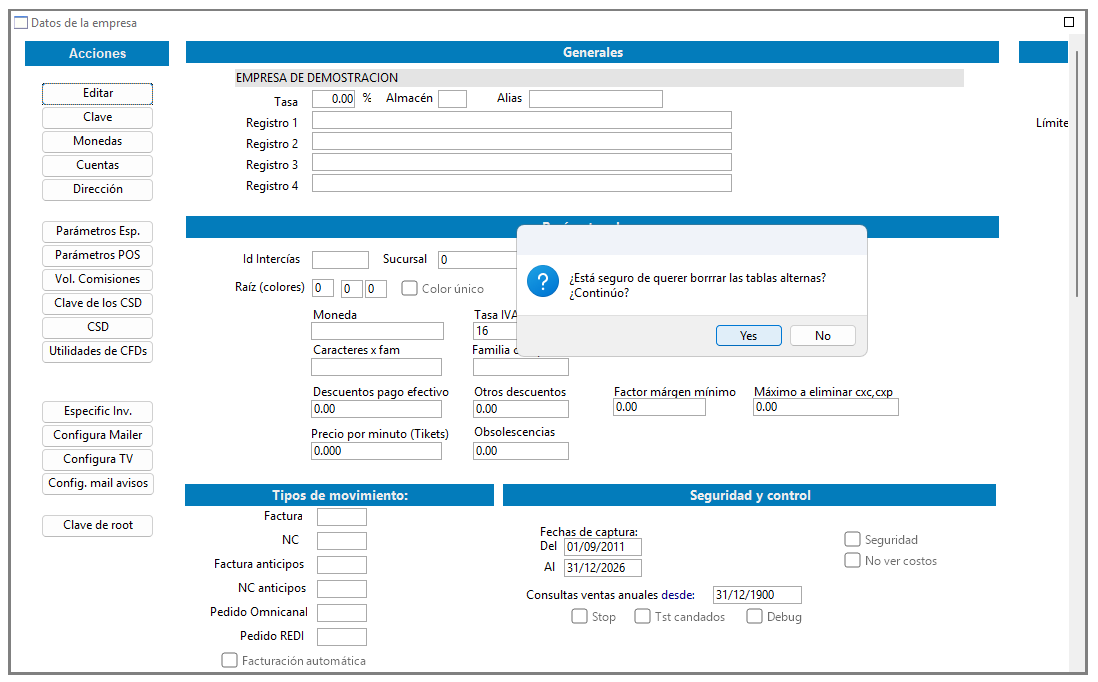1098x682 pixels.
Task: Focus the Registro 1 field
Action: pos(522,120)
